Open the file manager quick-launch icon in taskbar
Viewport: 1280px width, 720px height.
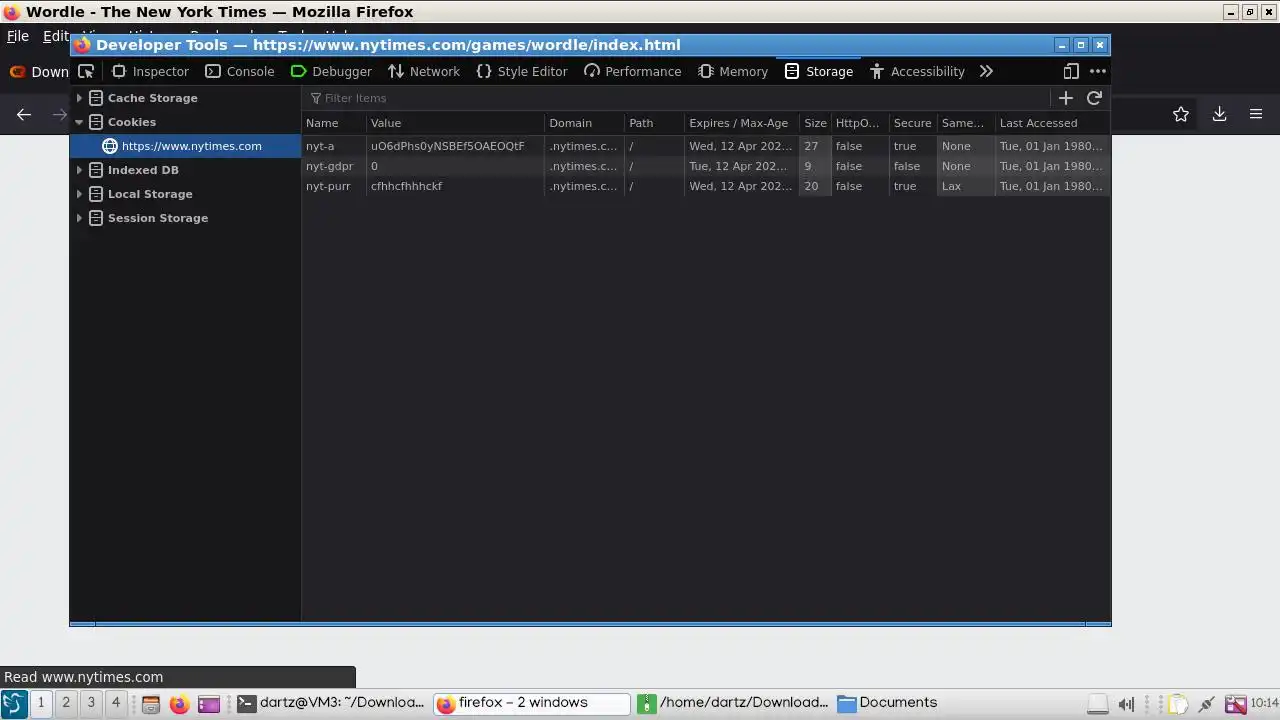(150, 704)
